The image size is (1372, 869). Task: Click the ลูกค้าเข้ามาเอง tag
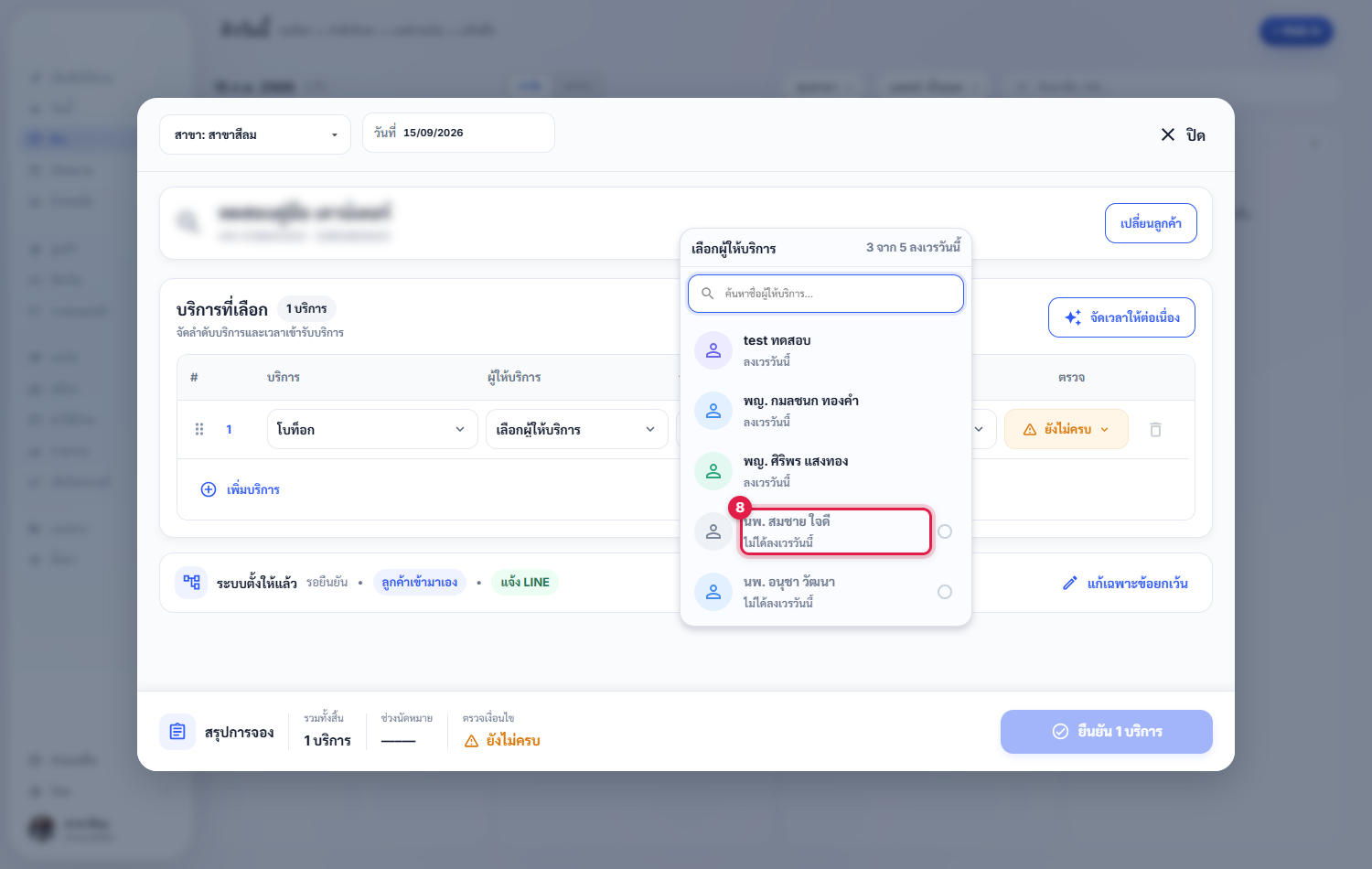point(420,582)
